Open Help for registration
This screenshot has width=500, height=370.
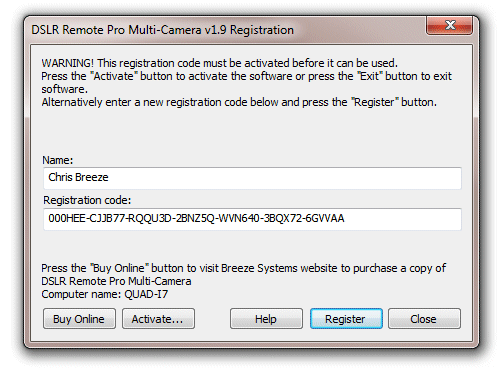pos(266,319)
